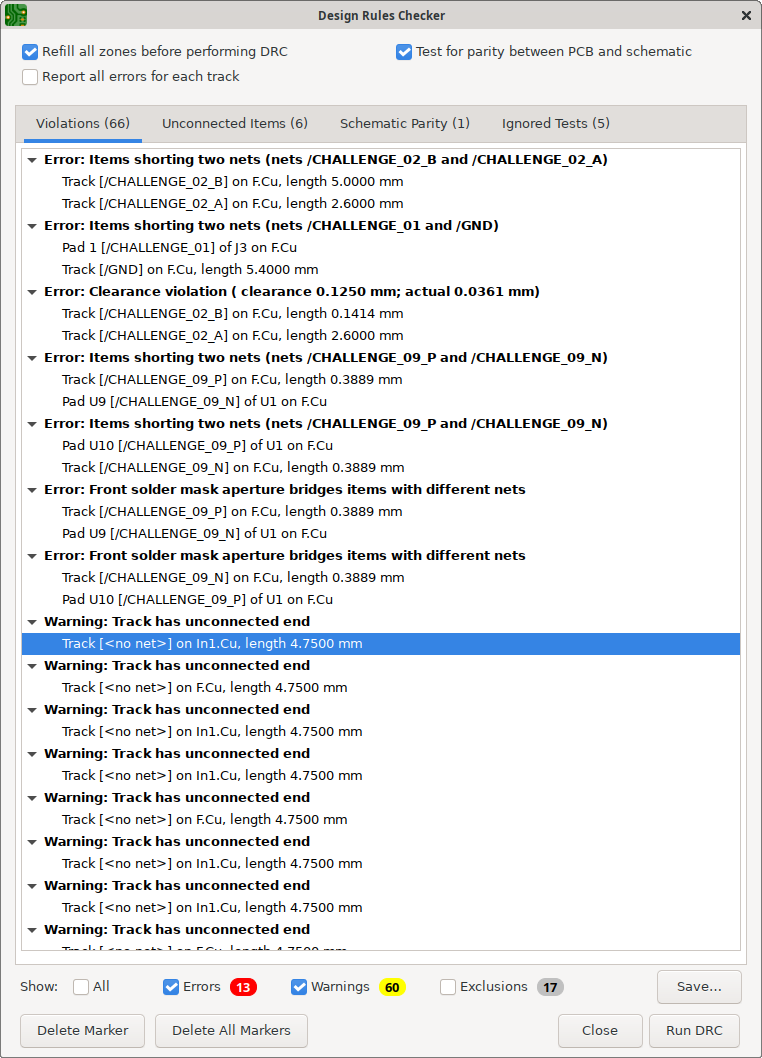
Task: Open the Ignored Tests tab
Action: tap(555, 124)
